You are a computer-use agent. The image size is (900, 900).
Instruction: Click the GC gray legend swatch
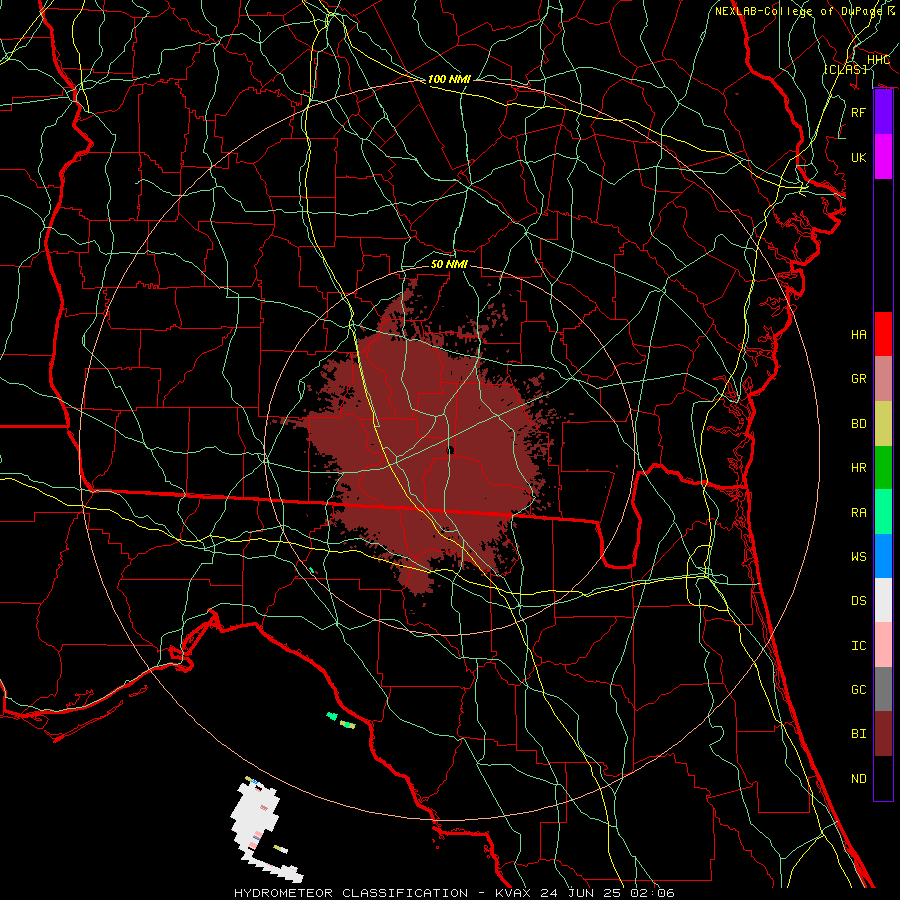[x=883, y=689]
